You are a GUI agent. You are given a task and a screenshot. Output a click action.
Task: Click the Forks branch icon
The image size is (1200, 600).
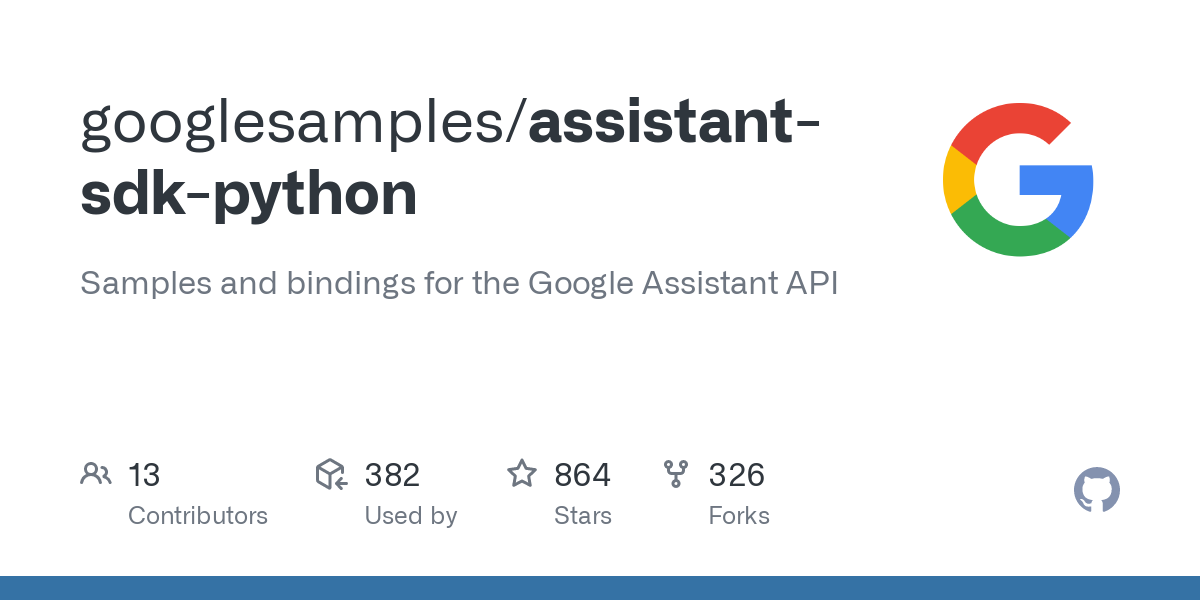(677, 474)
